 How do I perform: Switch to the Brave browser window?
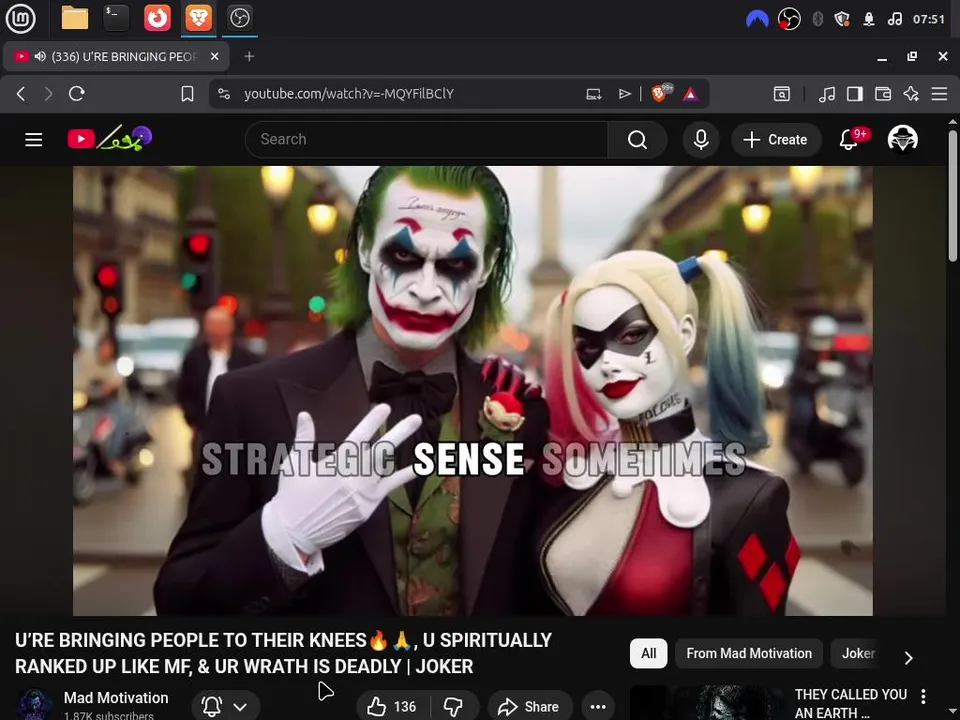(x=198, y=18)
